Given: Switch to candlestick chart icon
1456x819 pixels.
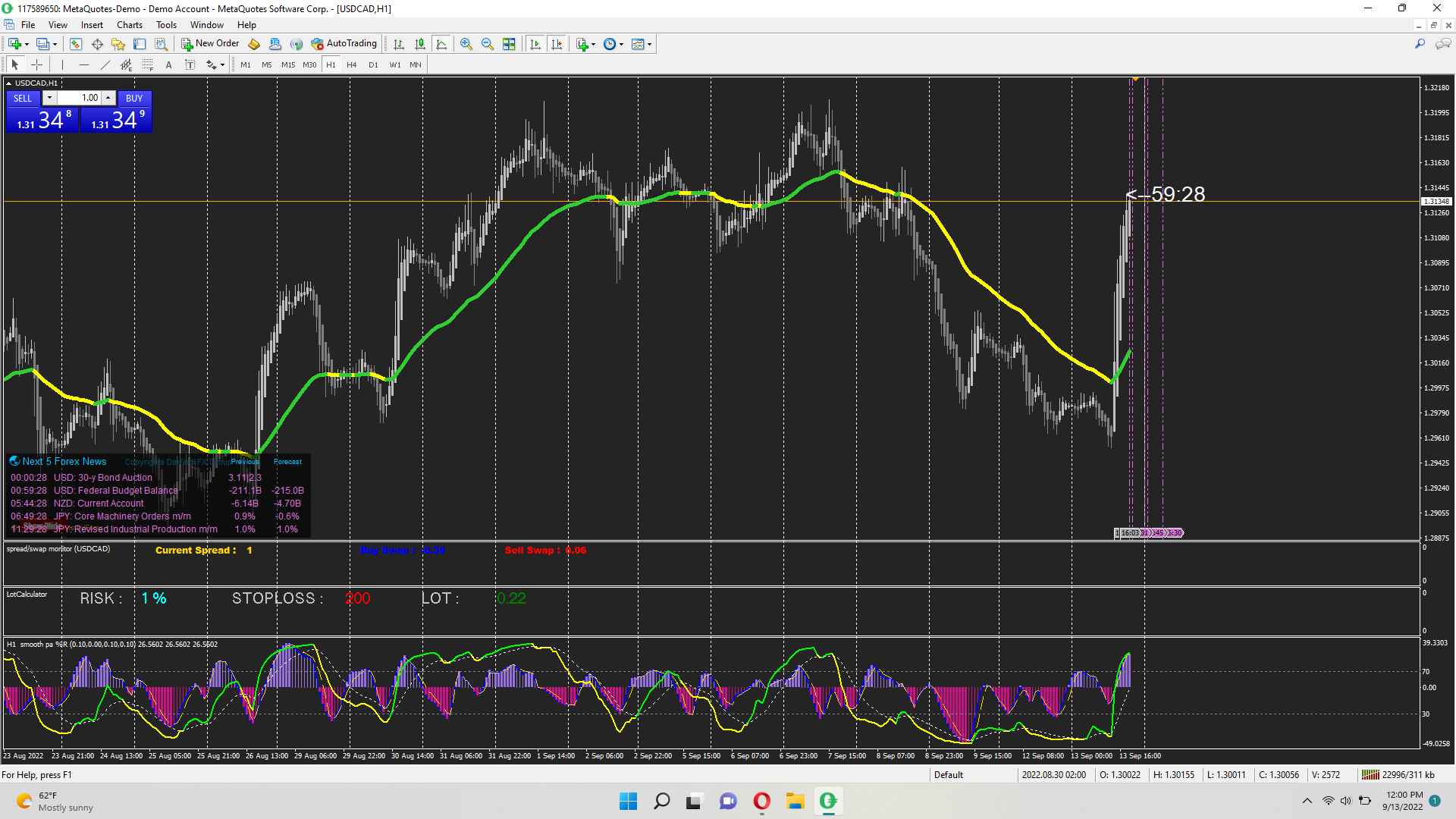Looking at the screenshot, I should coord(420,44).
